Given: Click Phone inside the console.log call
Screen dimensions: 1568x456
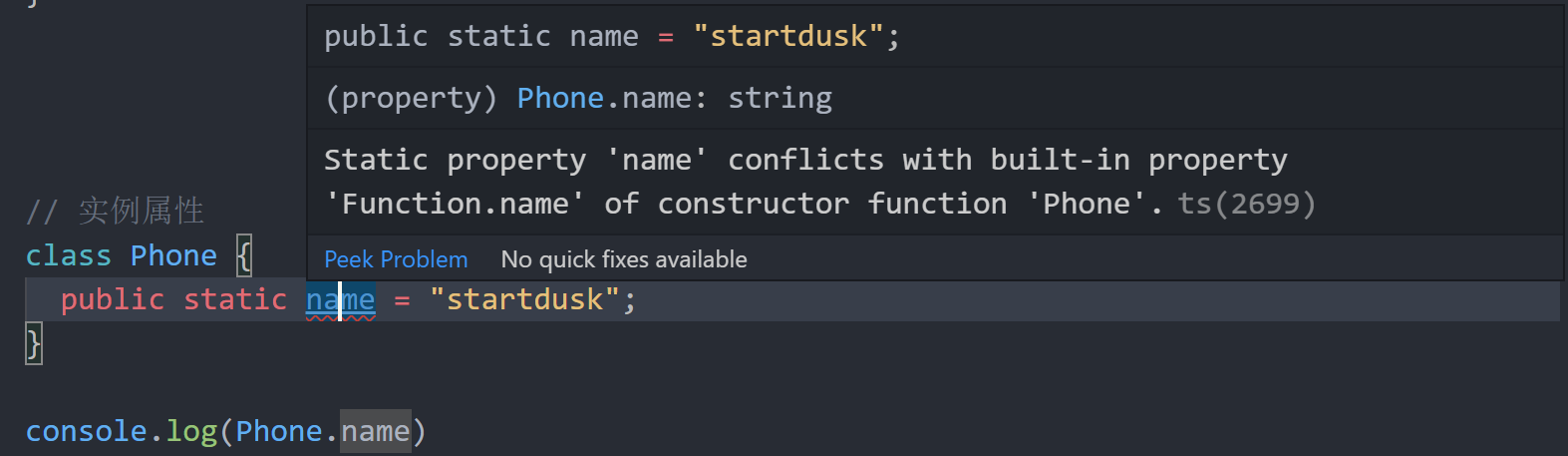Looking at the screenshot, I should coord(279,431).
